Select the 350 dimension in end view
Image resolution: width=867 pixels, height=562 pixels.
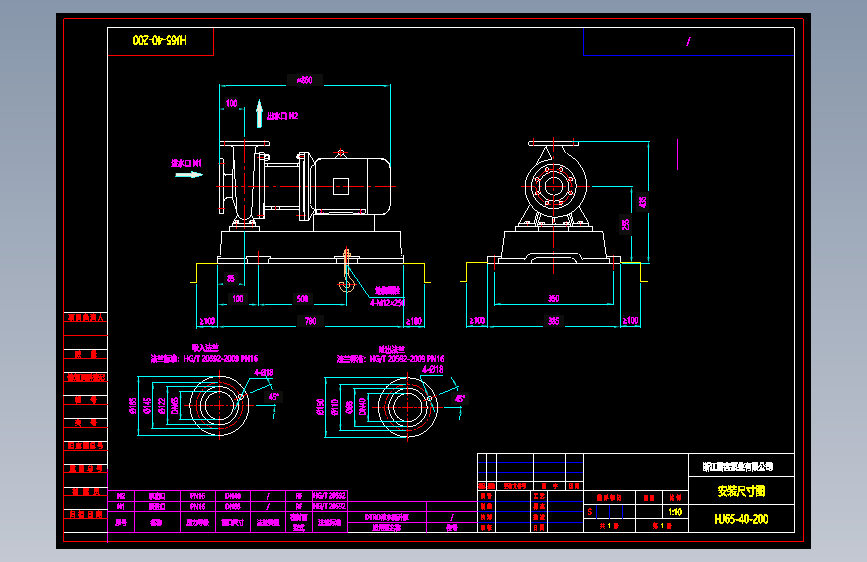(553, 298)
